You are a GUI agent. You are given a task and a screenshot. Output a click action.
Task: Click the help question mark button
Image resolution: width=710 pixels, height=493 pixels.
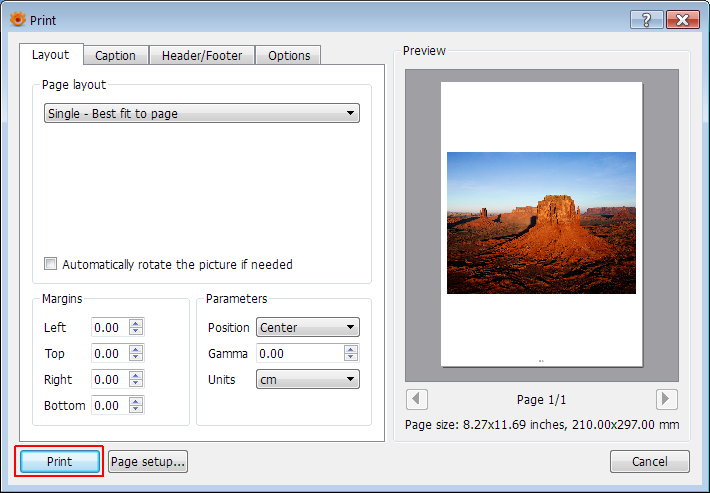point(647,20)
